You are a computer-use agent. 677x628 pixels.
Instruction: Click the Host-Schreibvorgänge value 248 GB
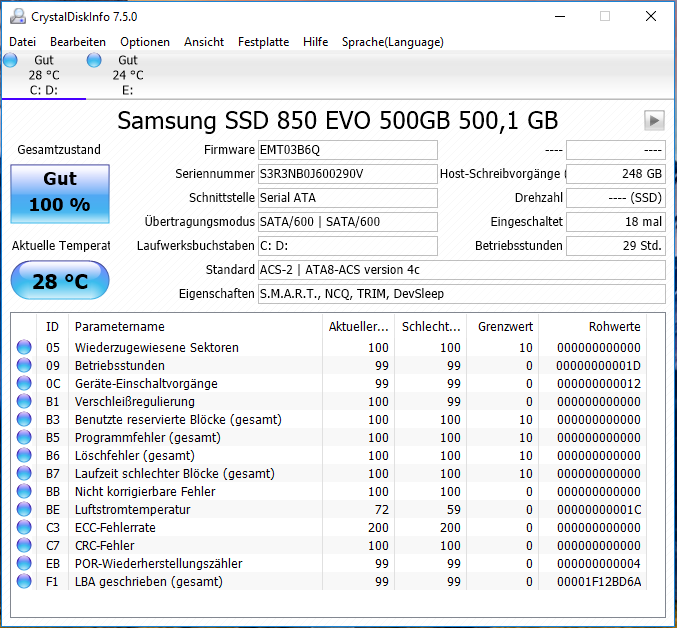(x=616, y=174)
